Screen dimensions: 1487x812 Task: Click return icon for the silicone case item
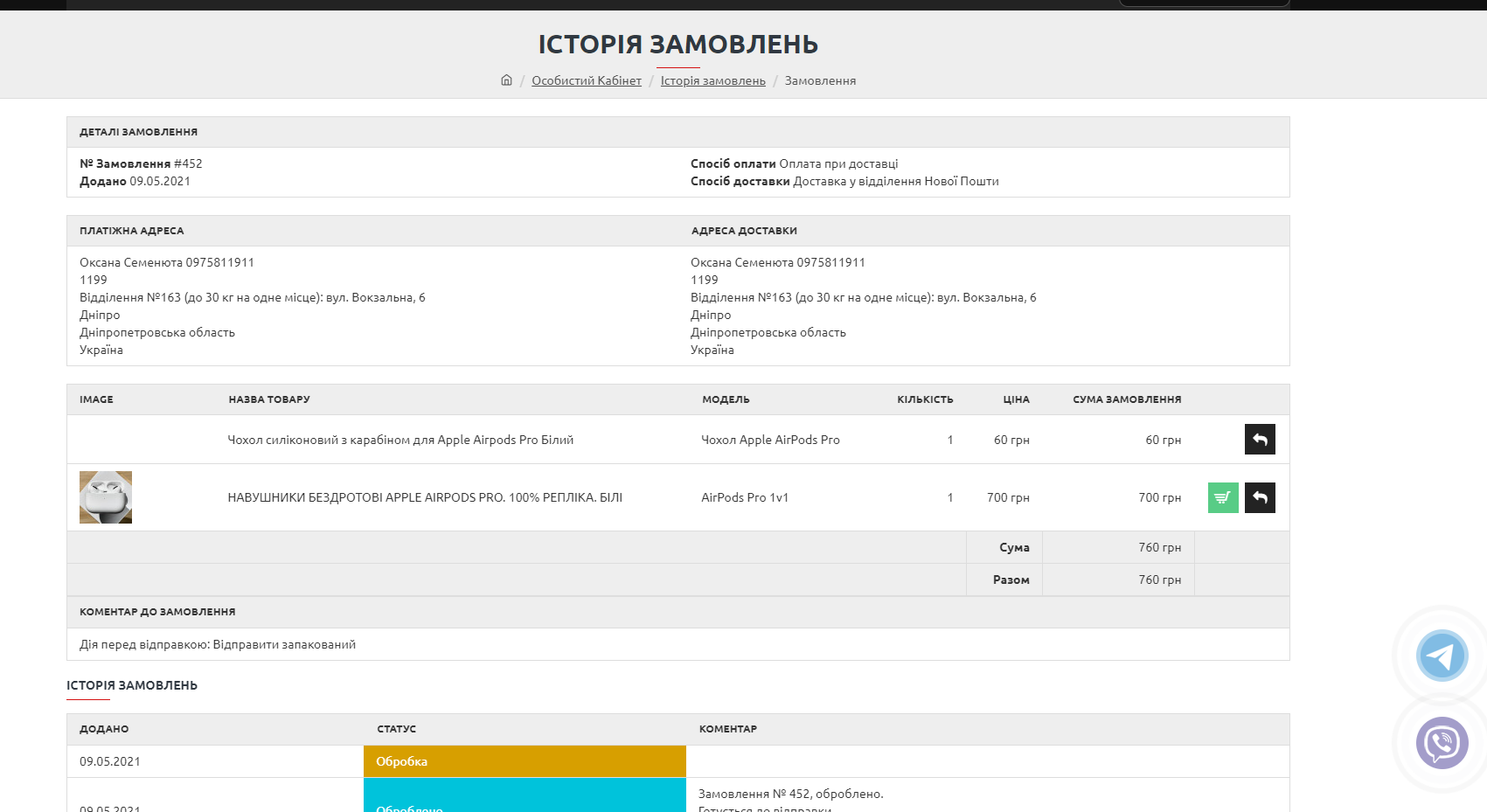point(1260,440)
